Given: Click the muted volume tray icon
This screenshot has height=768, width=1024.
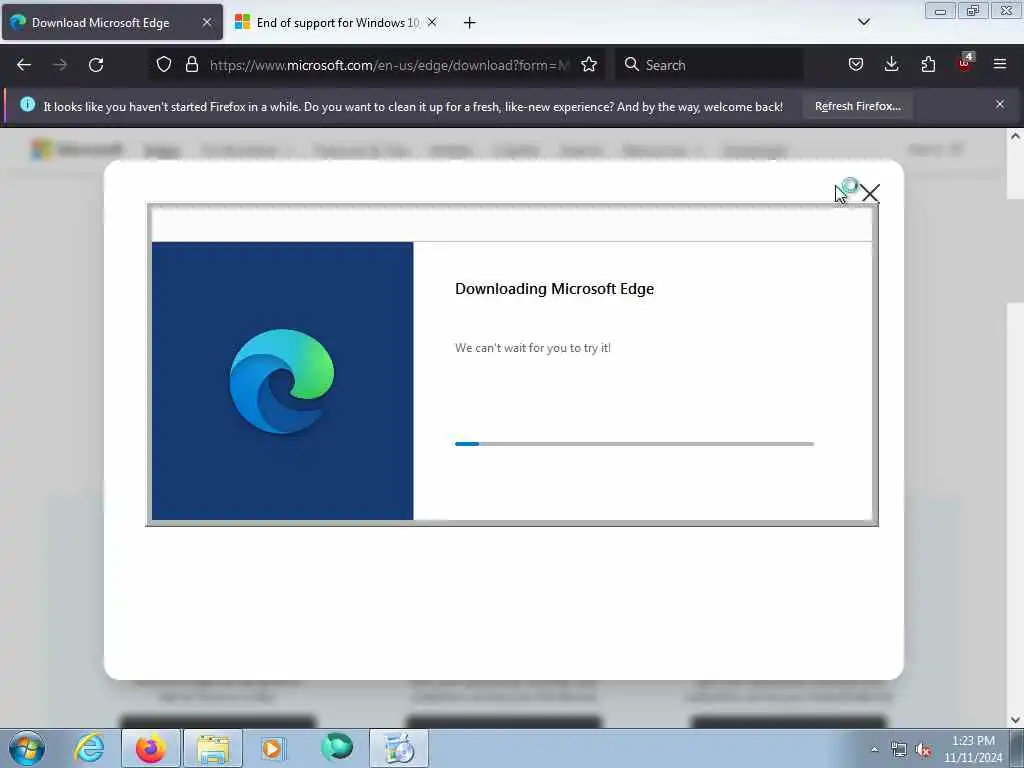Looking at the screenshot, I should [923, 750].
